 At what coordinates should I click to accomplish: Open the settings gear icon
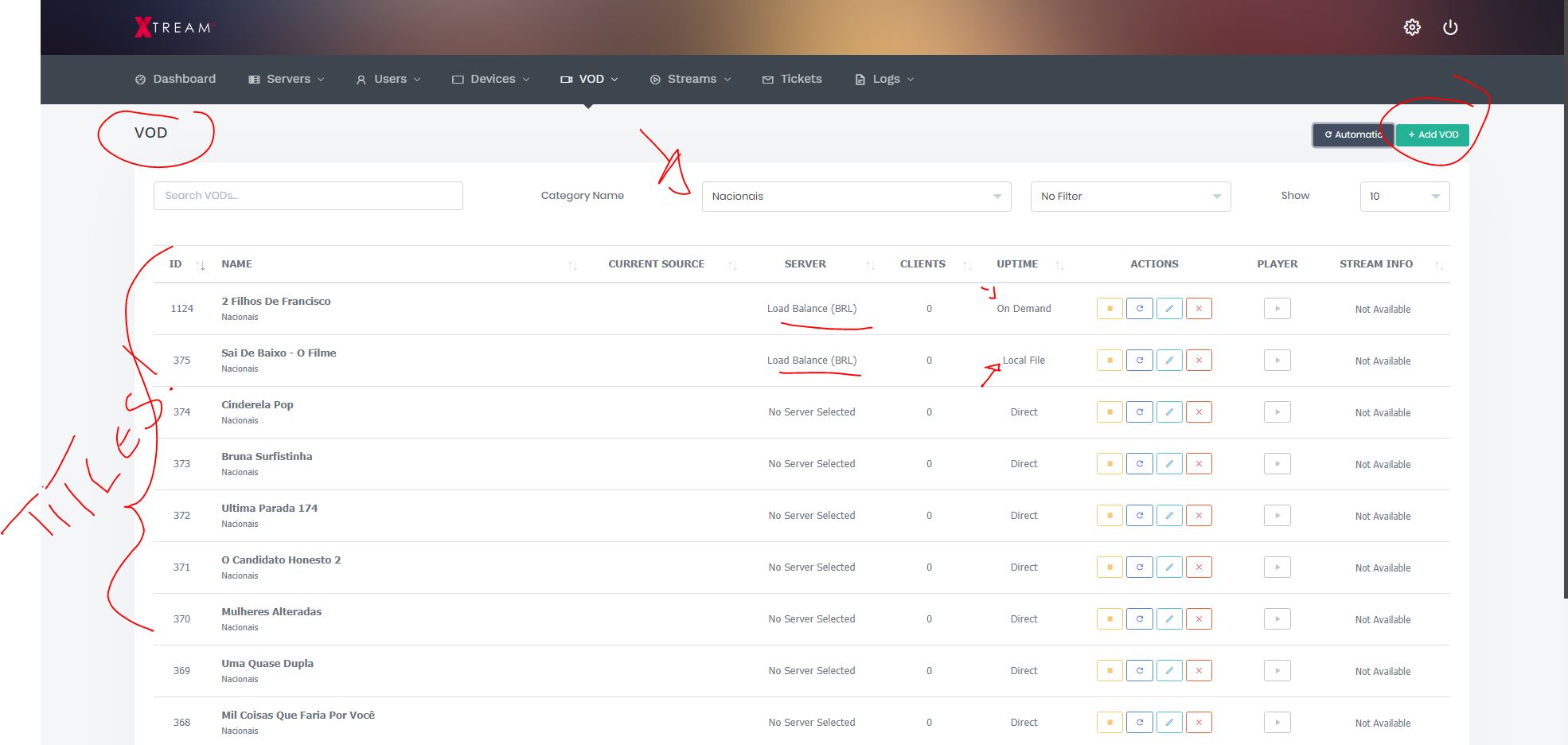click(1412, 28)
